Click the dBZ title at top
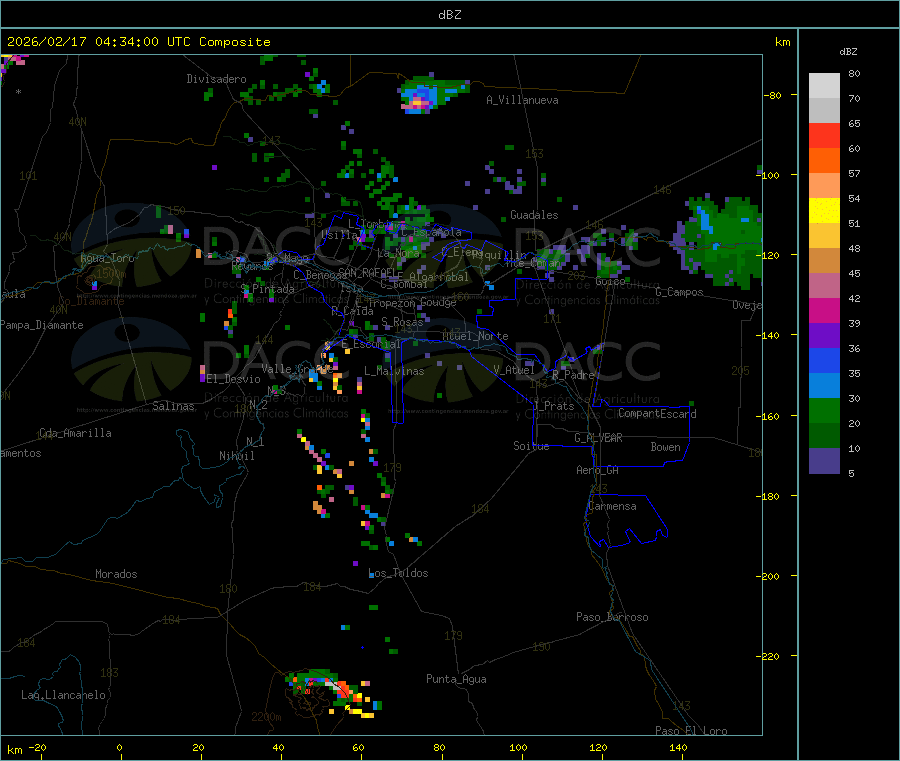This screenshot has width=900, height=761. coord(449,15)
